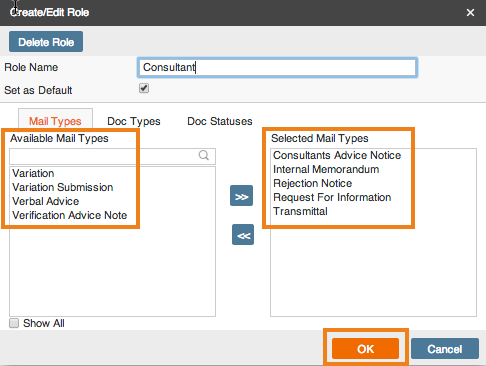Image resolution: width=486 pixels, height=366 pixels.
Task: Select the Mail Types tab
Action: tap(55, 121)
